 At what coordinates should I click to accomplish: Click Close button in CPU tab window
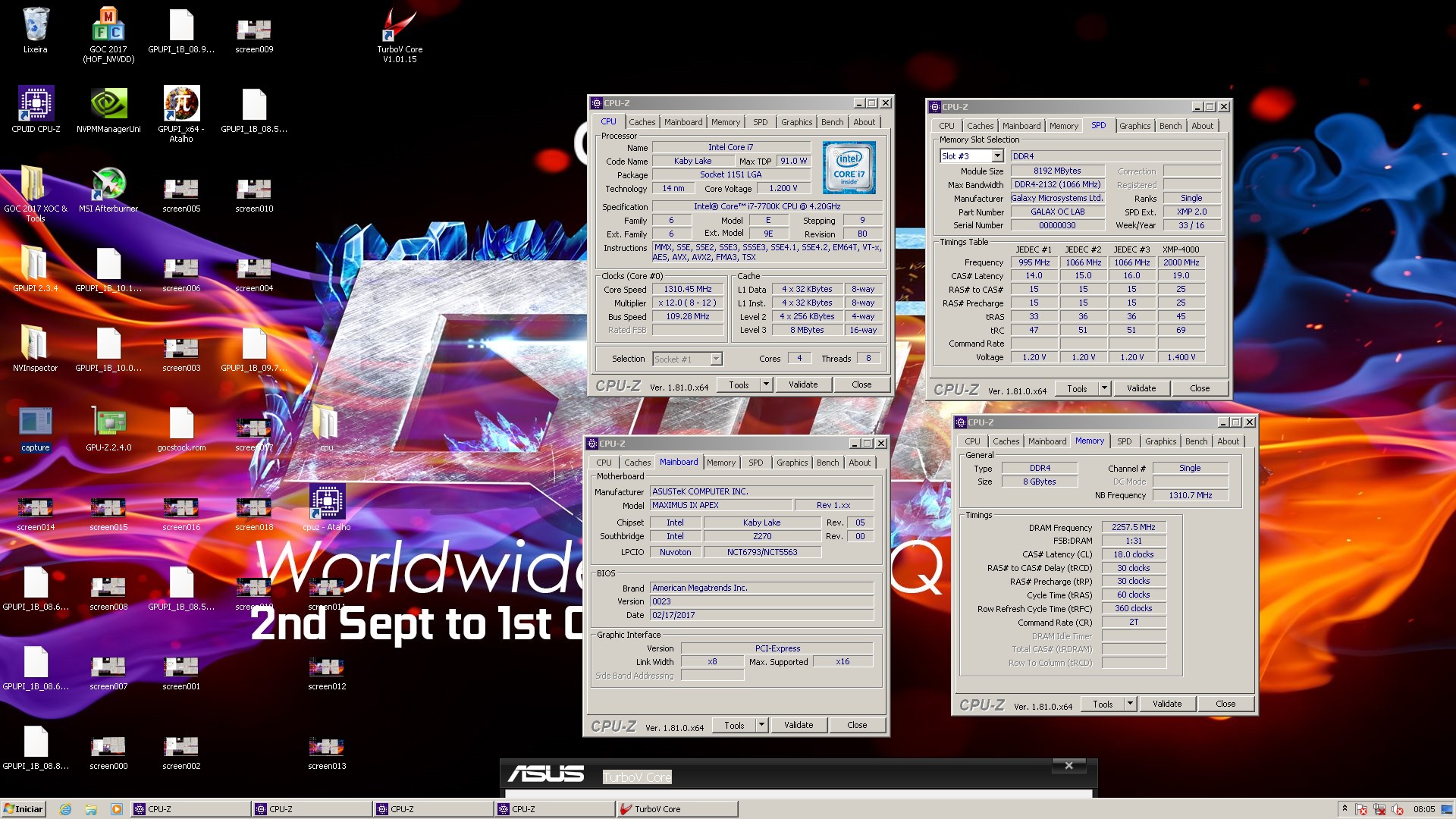[x=861, y=384]
